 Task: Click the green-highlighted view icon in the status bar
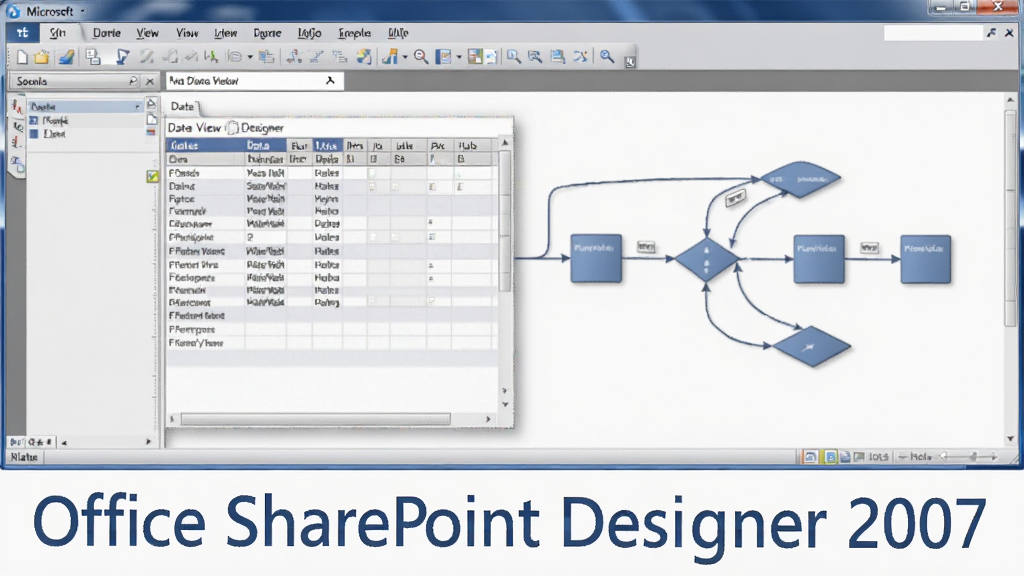[831, 457]
